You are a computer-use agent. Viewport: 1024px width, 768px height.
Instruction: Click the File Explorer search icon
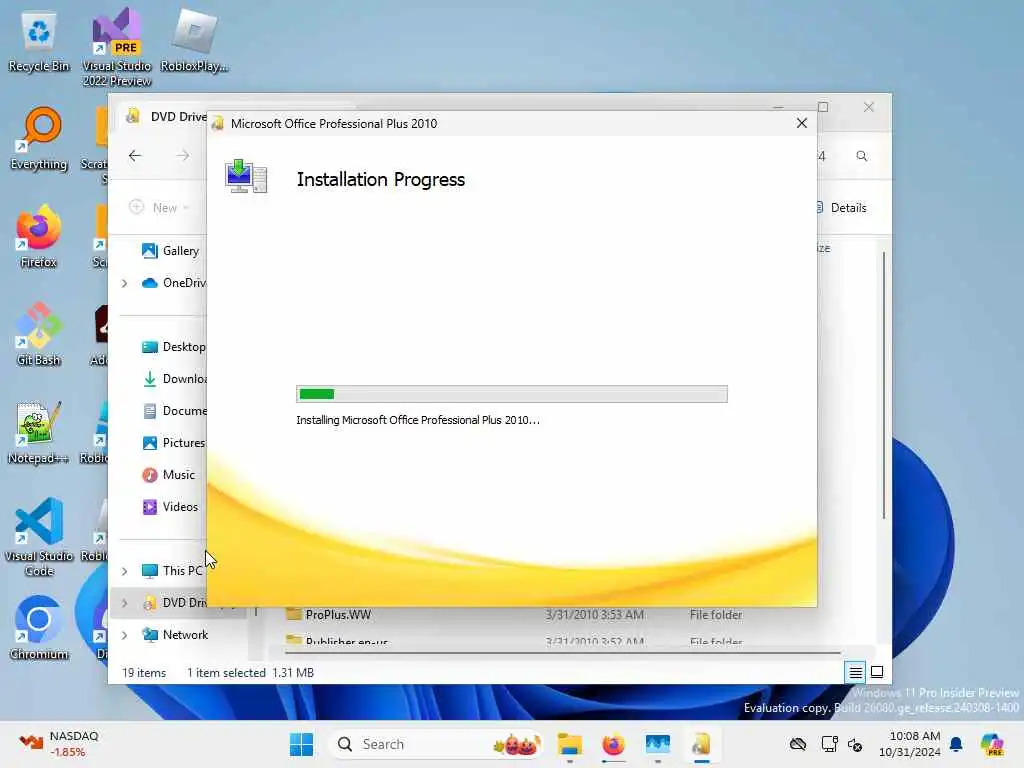coord(861,156)
